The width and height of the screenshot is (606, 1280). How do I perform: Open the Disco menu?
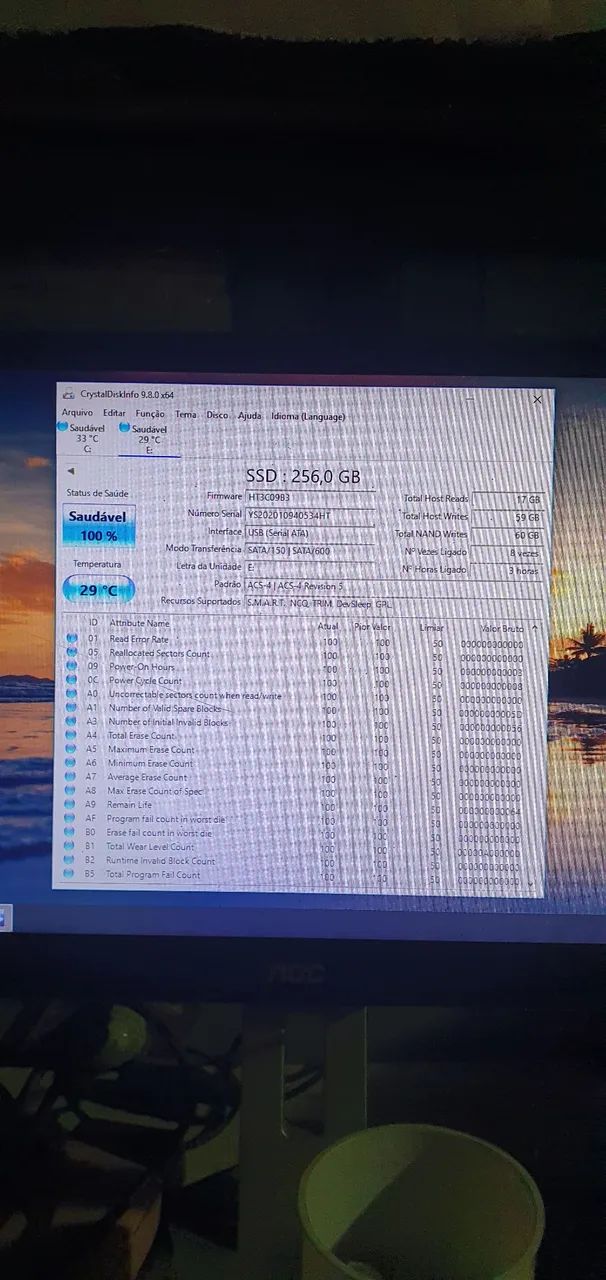(x=217, y=415)
